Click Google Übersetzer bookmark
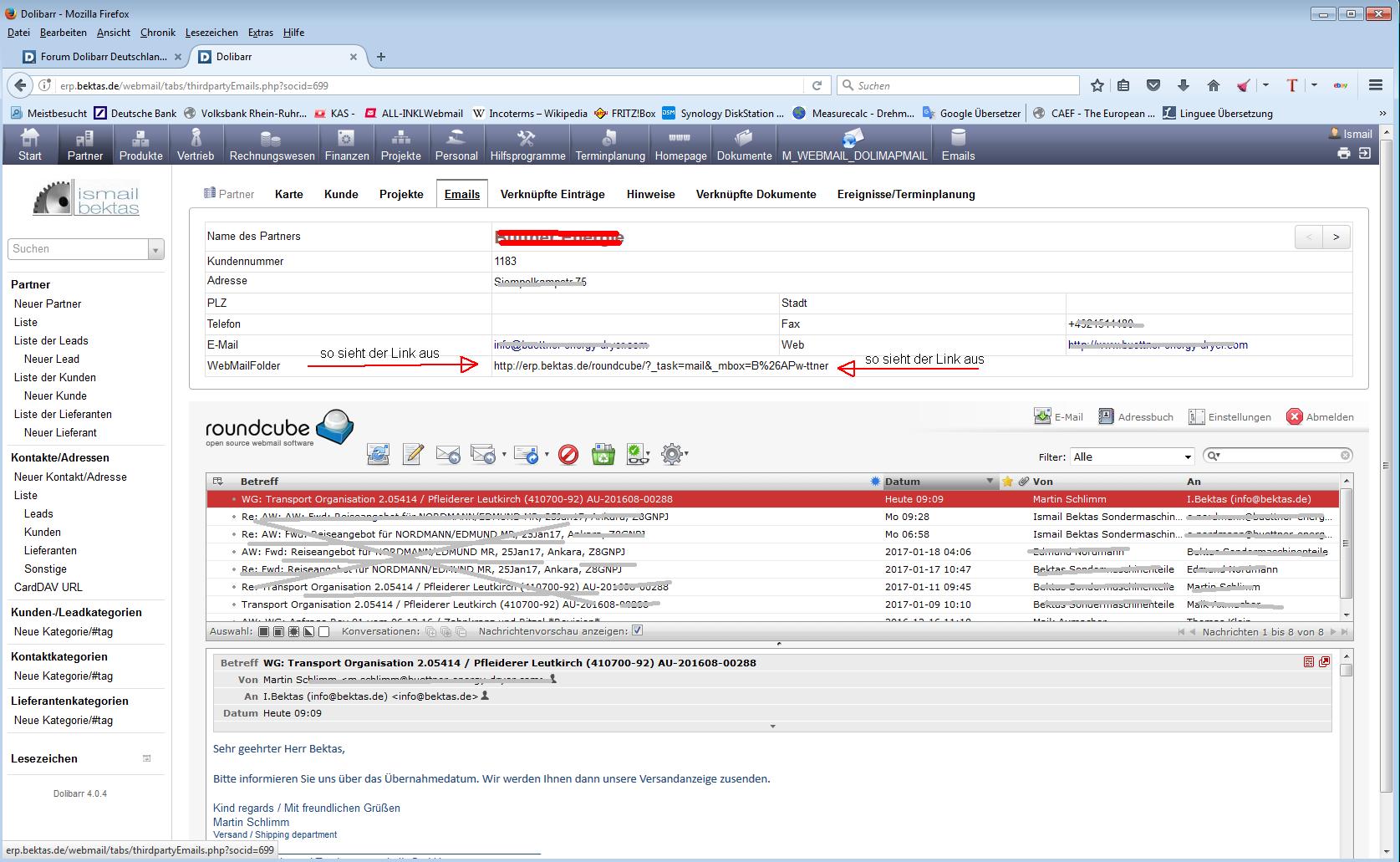Screen dimensions: 1400x862 [971, 114]
